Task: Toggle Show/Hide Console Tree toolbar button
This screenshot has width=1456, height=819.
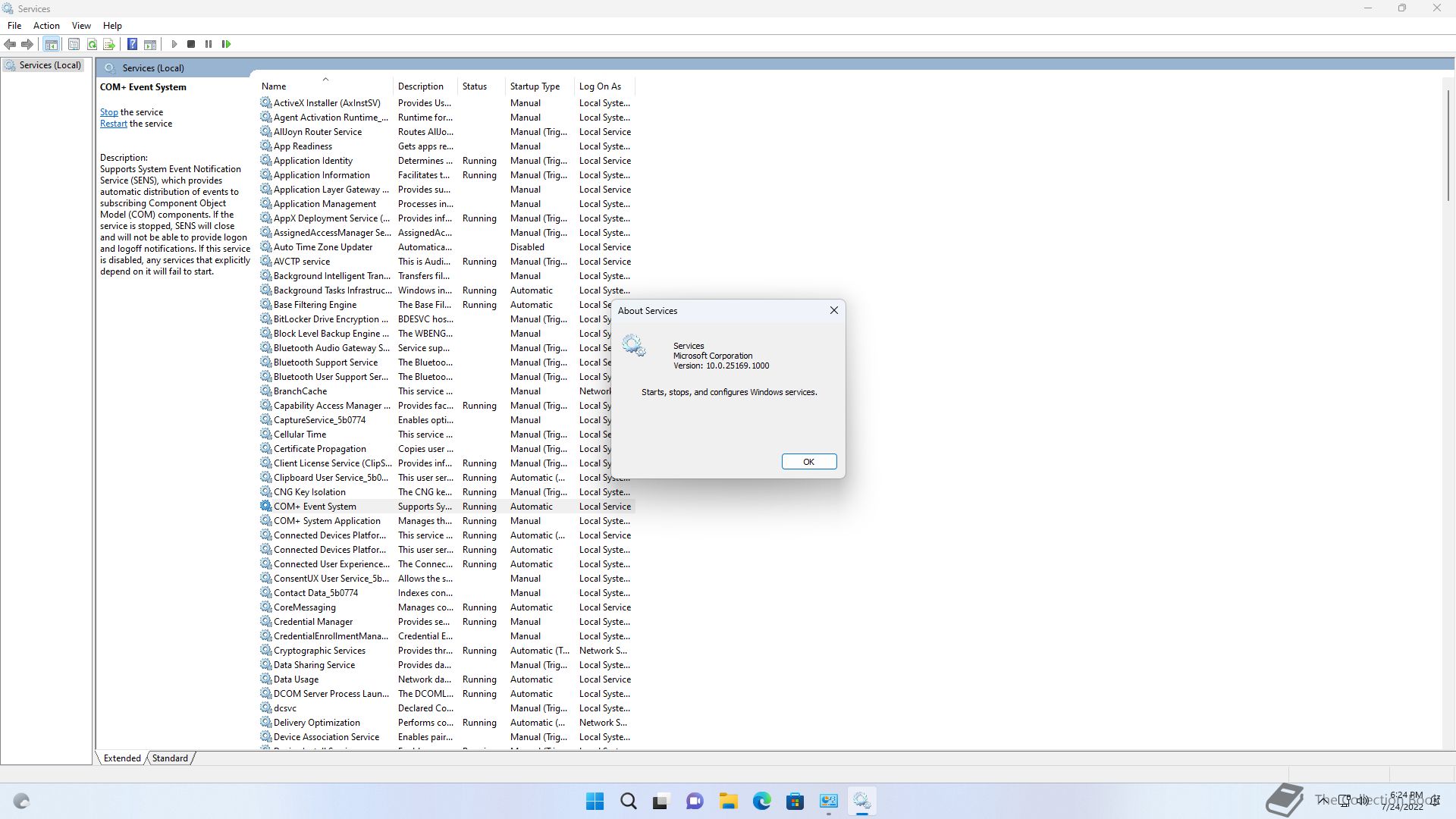Action: [51, 44]
